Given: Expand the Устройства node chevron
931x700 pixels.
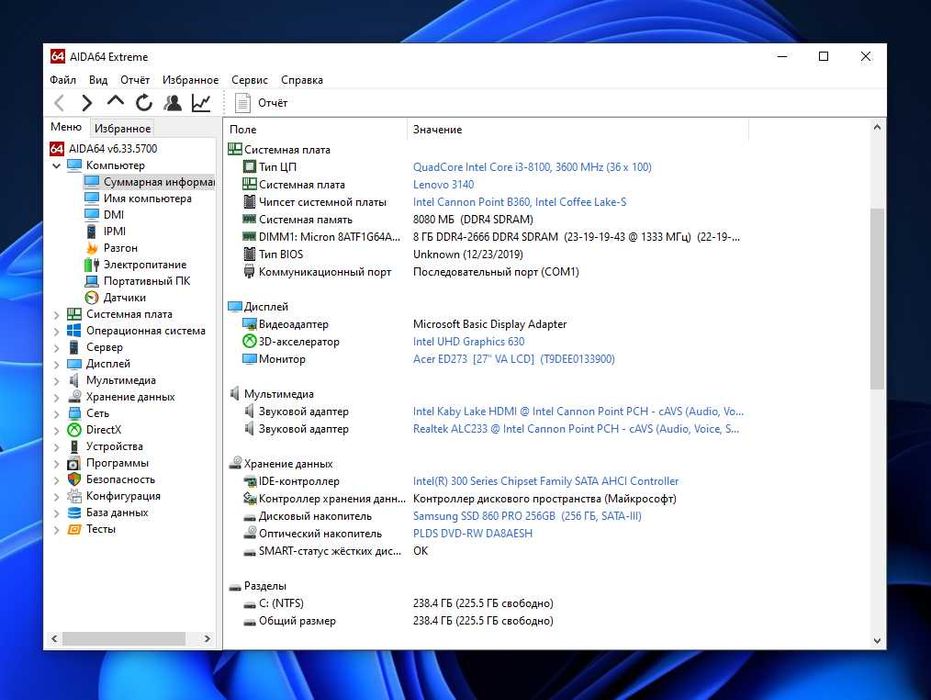Looking at the screenshot, I should pos(56,447).
